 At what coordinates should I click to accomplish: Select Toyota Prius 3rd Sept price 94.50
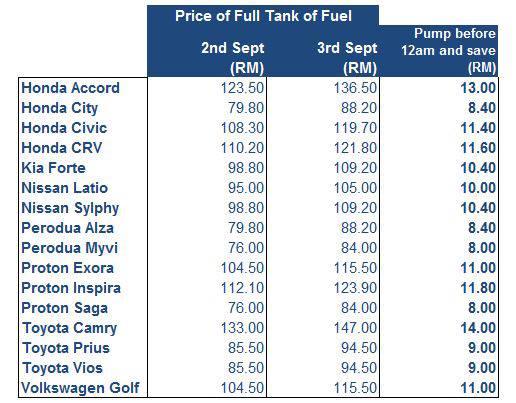pos(359,348)
